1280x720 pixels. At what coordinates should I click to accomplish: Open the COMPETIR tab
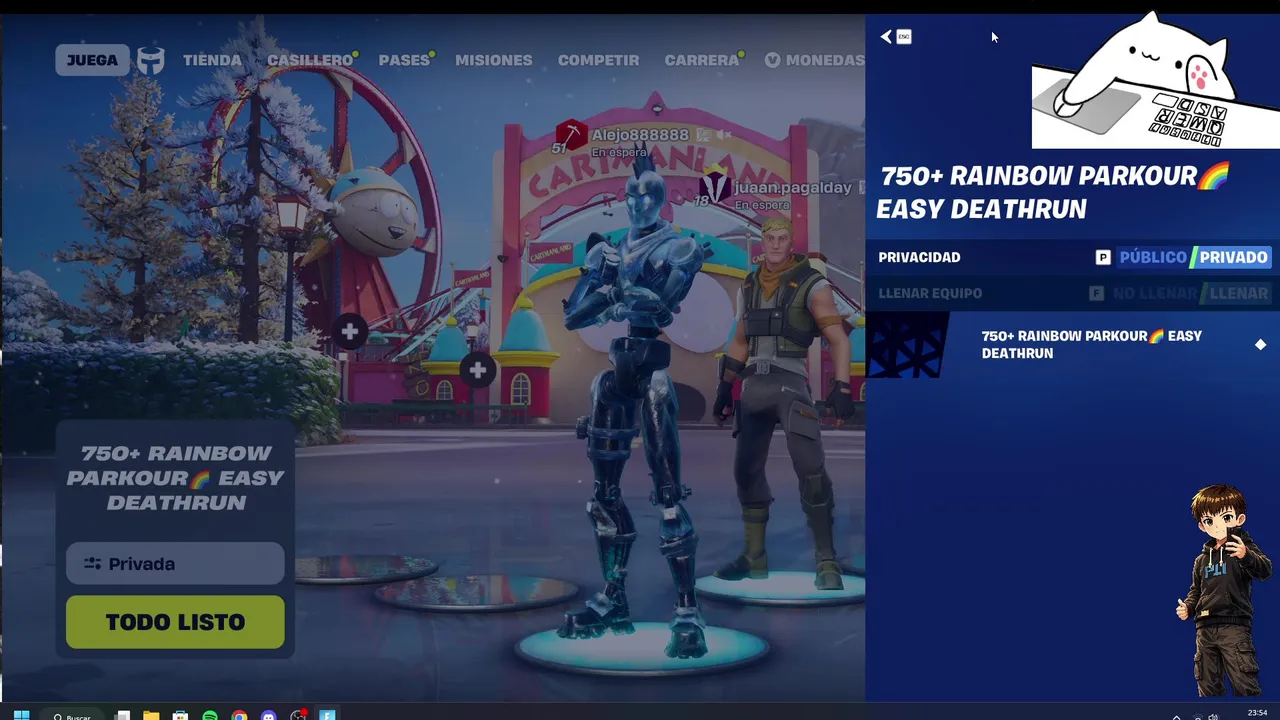598,60
